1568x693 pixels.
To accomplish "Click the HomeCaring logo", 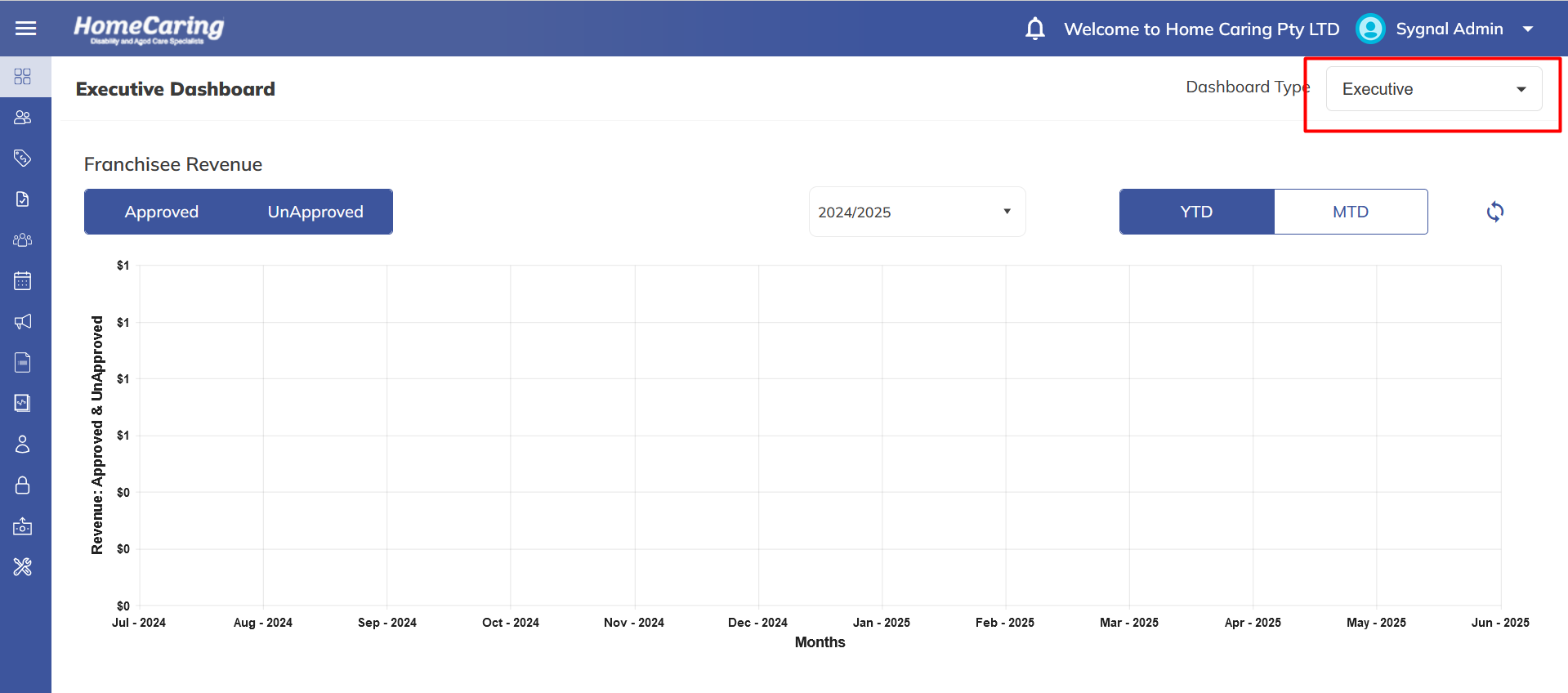I will (x=149, y=29).
